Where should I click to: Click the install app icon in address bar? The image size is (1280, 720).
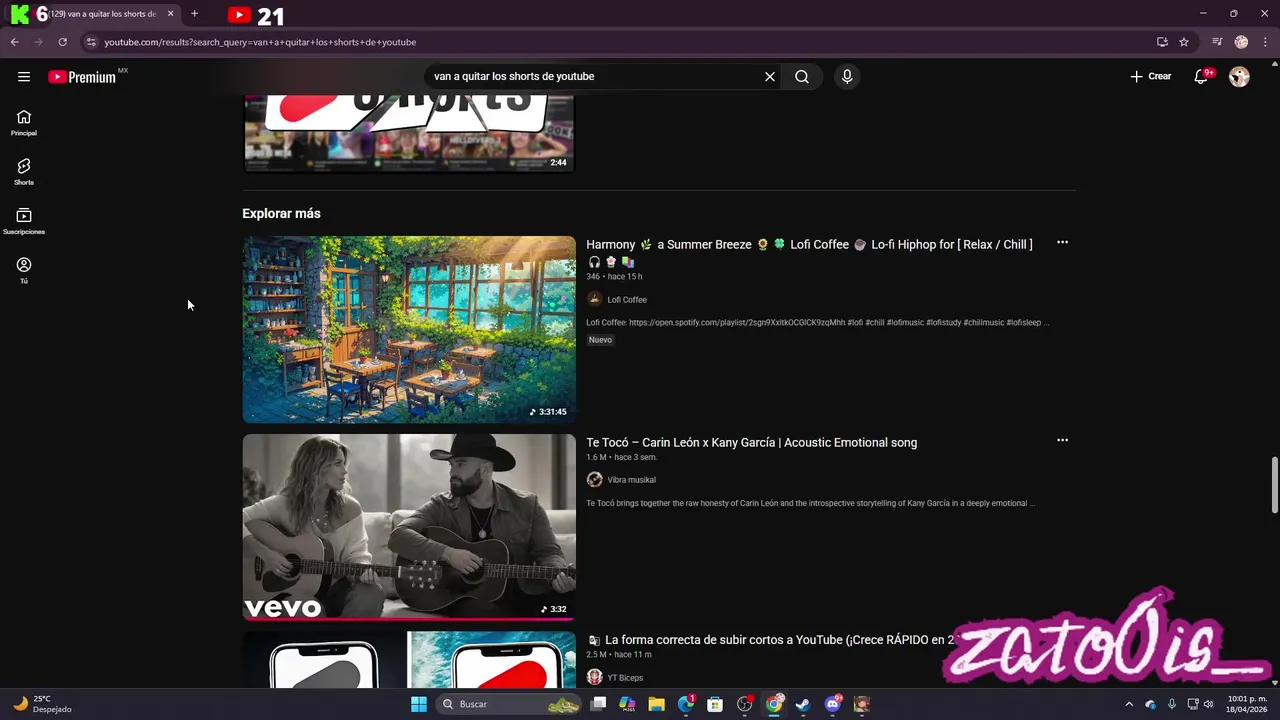tap(1162, 42)
